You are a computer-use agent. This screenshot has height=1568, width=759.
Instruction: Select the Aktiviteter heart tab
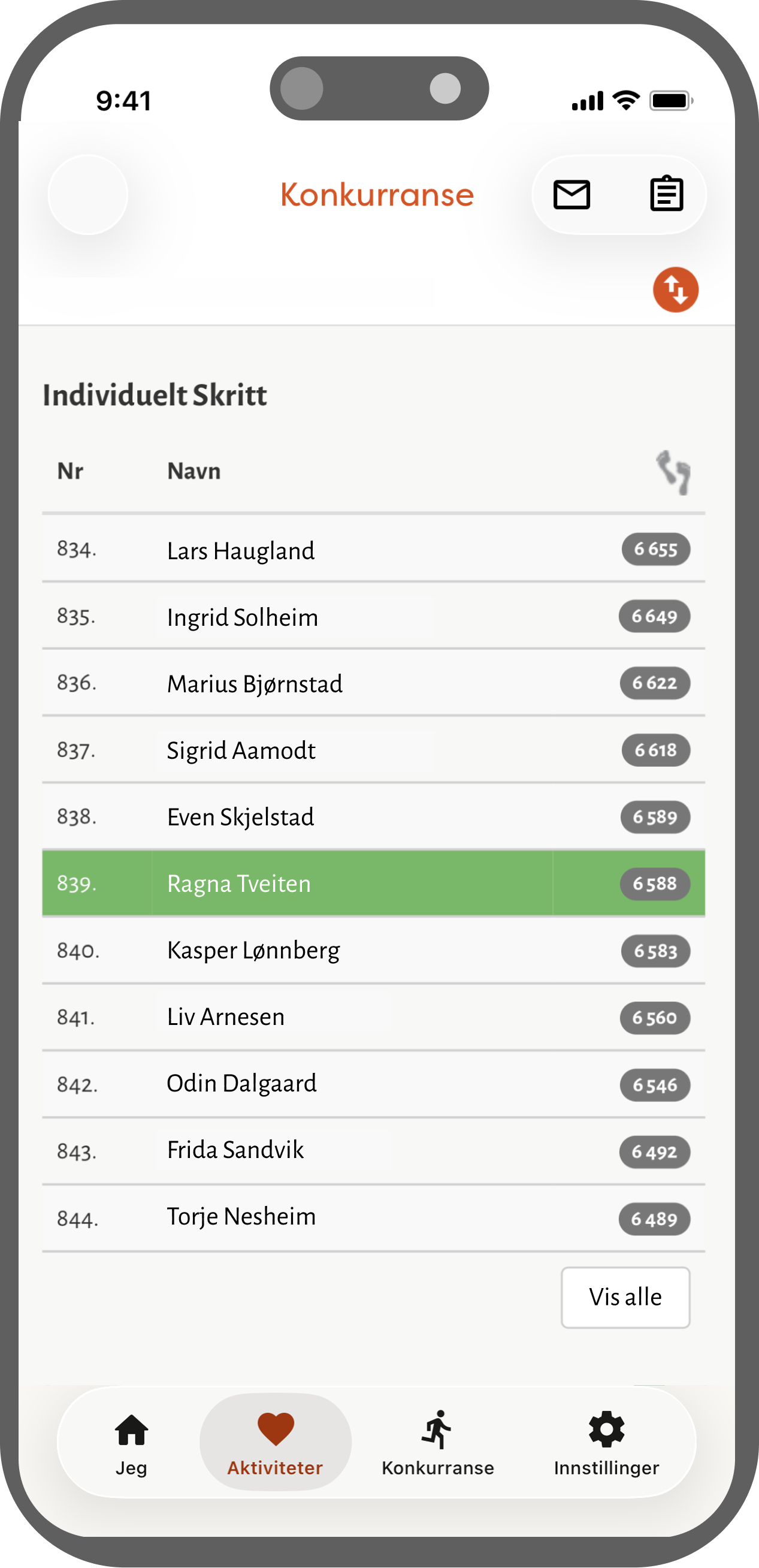pos(276,1442)
